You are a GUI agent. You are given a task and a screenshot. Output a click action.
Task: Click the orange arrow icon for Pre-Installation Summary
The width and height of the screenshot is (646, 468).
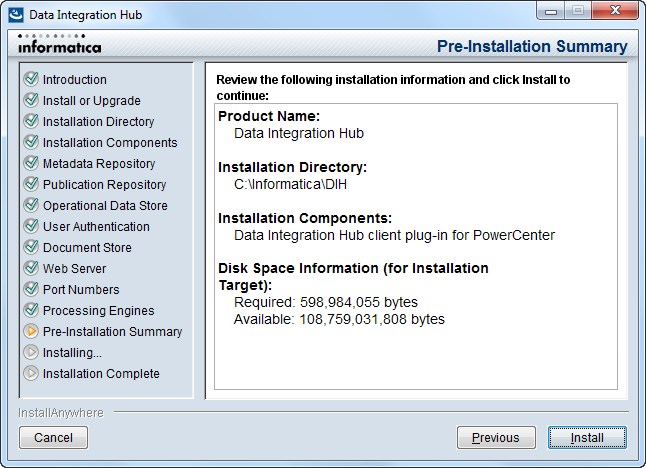(31, 331)
